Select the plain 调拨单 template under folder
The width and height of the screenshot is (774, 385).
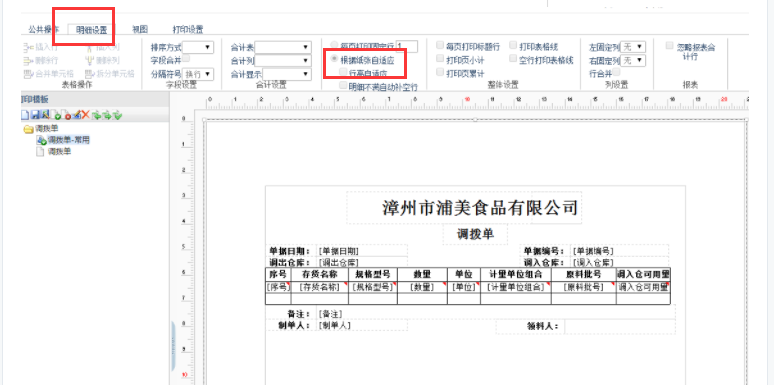pos(54,152)
